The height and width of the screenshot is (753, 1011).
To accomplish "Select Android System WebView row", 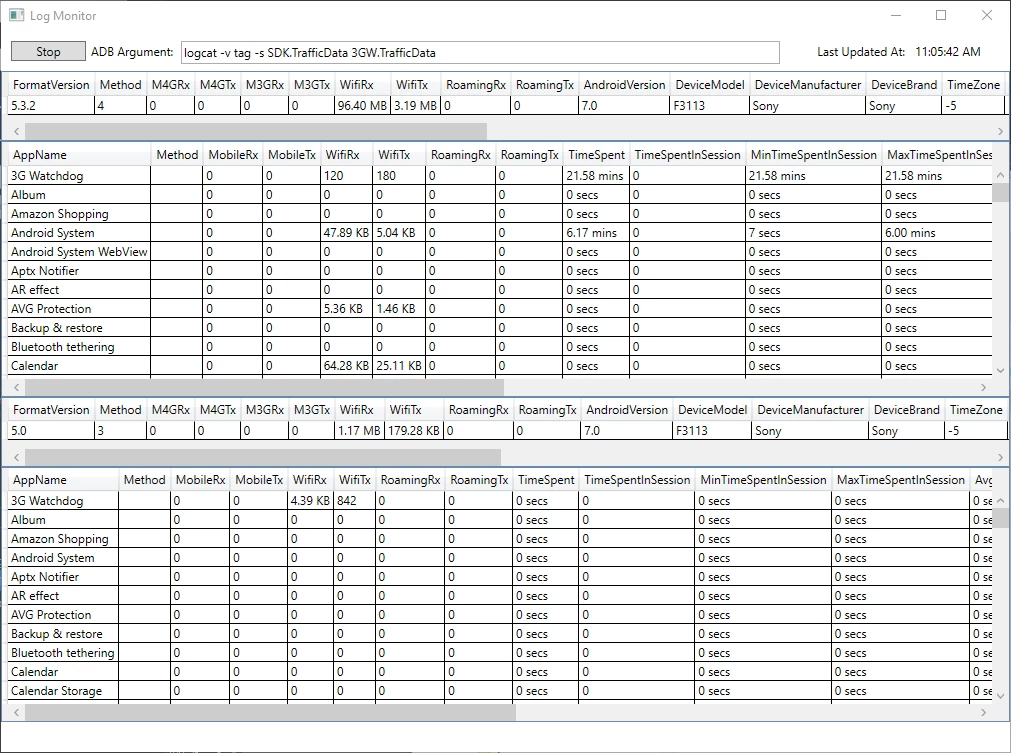I will coord(500,251).
